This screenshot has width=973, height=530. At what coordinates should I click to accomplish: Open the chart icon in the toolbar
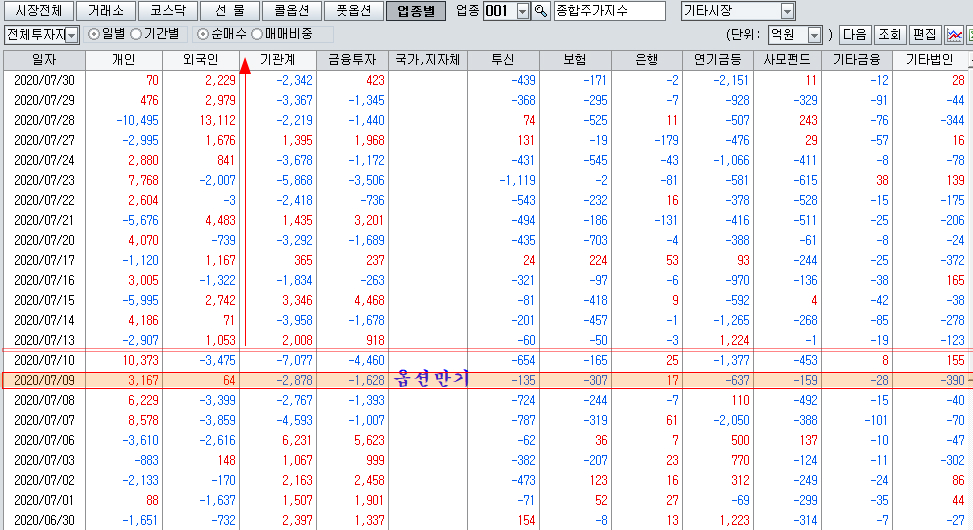(954, 35)
